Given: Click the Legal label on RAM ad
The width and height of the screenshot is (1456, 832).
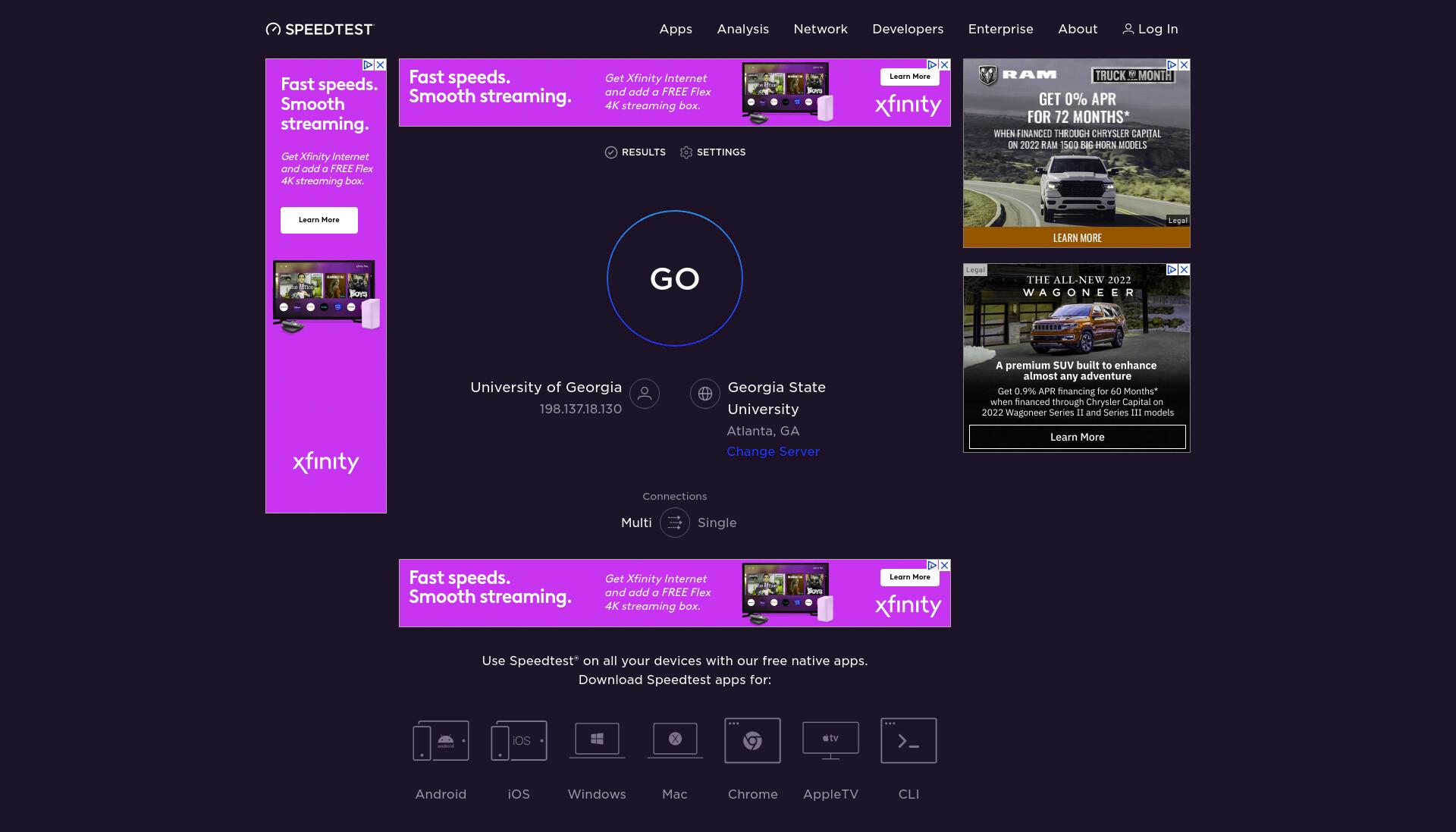Looking at the screenshot, I should tap(1178, 221).
